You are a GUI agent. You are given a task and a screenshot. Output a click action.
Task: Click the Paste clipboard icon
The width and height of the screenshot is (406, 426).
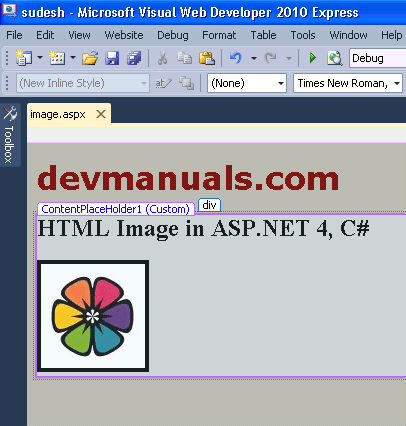click(207, 58)
